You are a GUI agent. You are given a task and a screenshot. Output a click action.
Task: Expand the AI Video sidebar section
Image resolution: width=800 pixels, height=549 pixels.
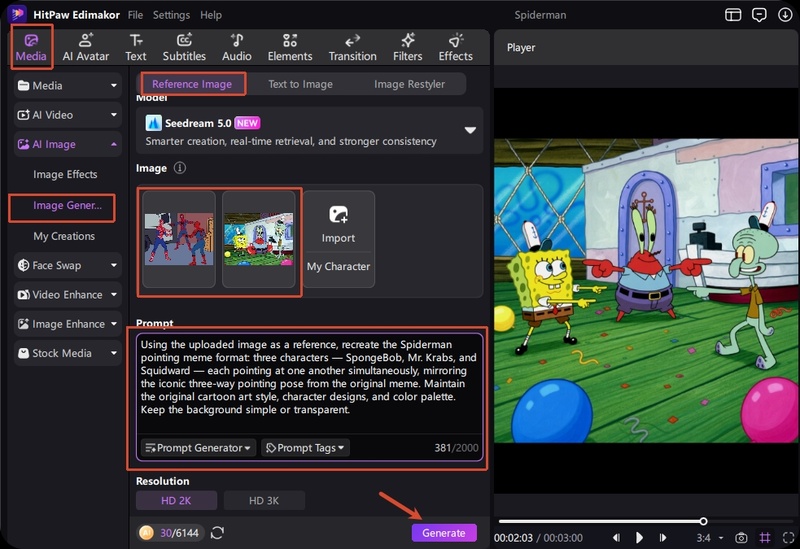(x=67, y=115)
